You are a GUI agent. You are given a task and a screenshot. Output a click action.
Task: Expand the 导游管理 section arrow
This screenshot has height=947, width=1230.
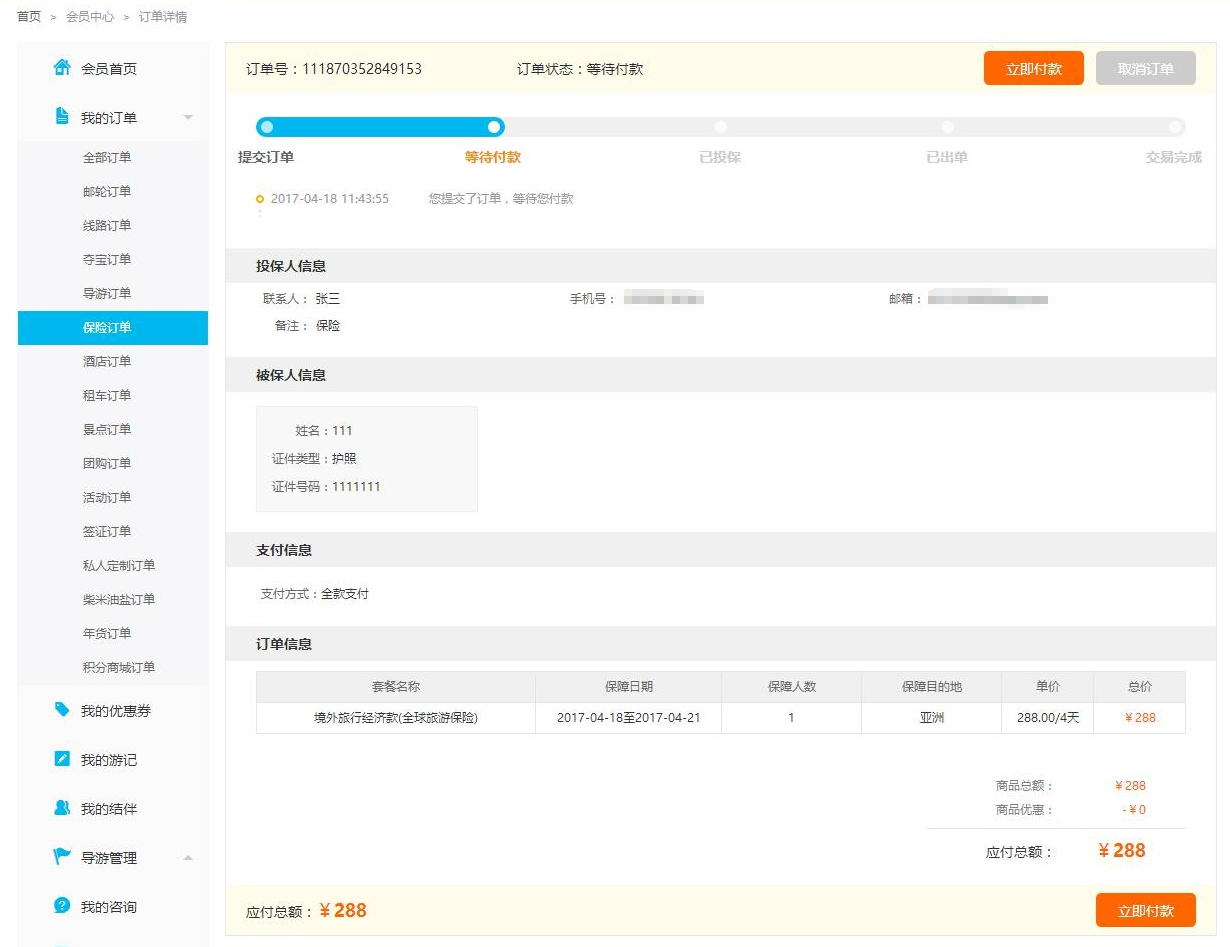(188, 858)
